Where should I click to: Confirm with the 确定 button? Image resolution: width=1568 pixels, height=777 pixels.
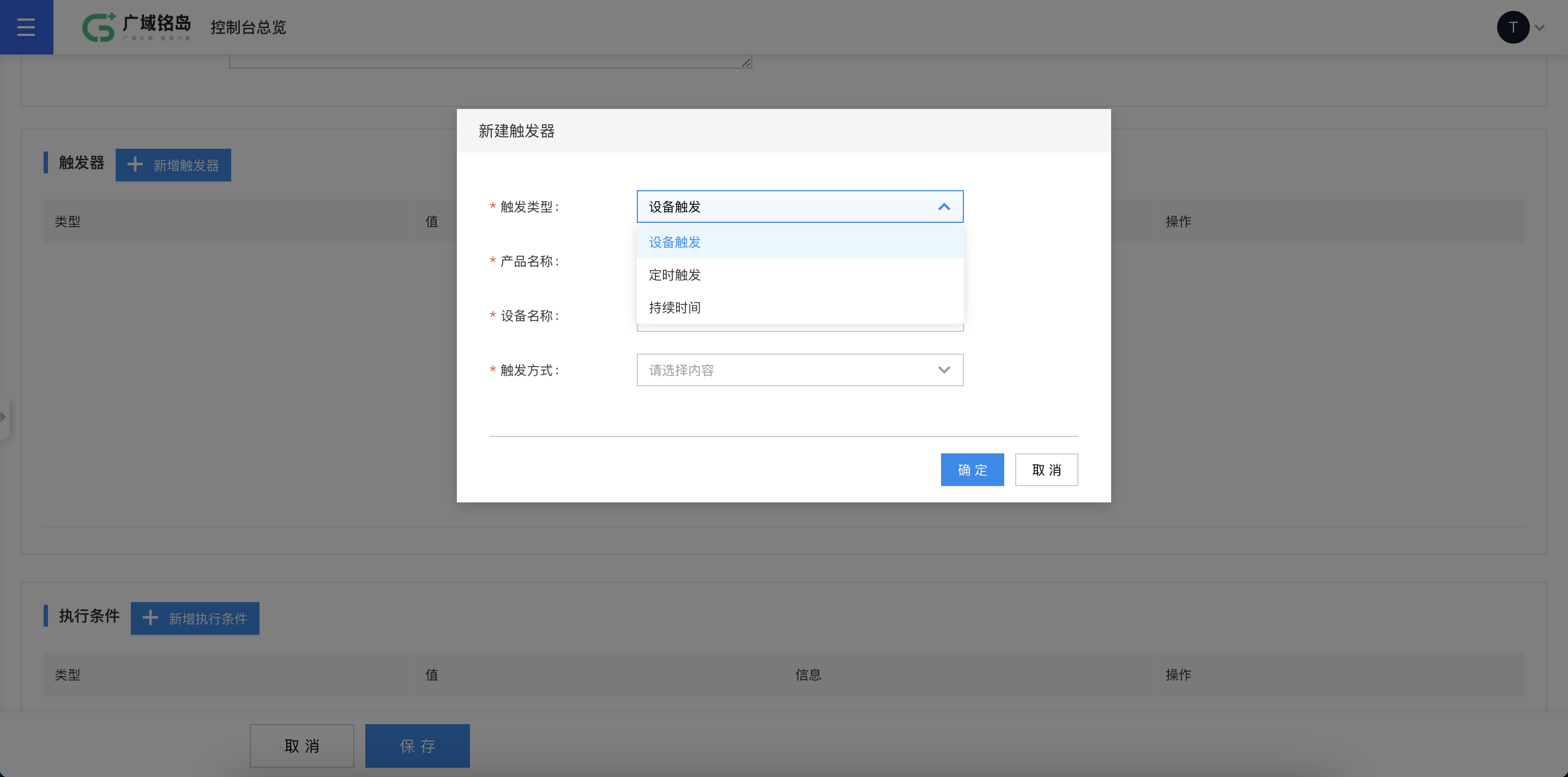[x=972, y=470]
